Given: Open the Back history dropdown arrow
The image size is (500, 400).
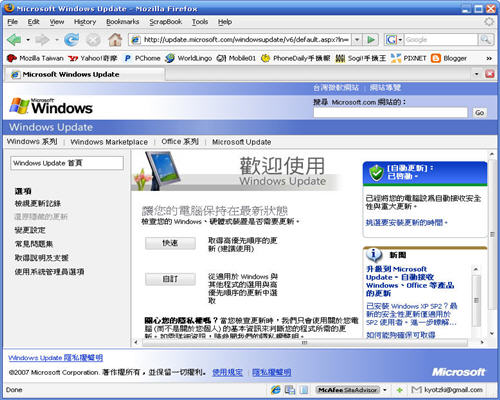Looking at the screenshot, I should (x=28, y=40).
